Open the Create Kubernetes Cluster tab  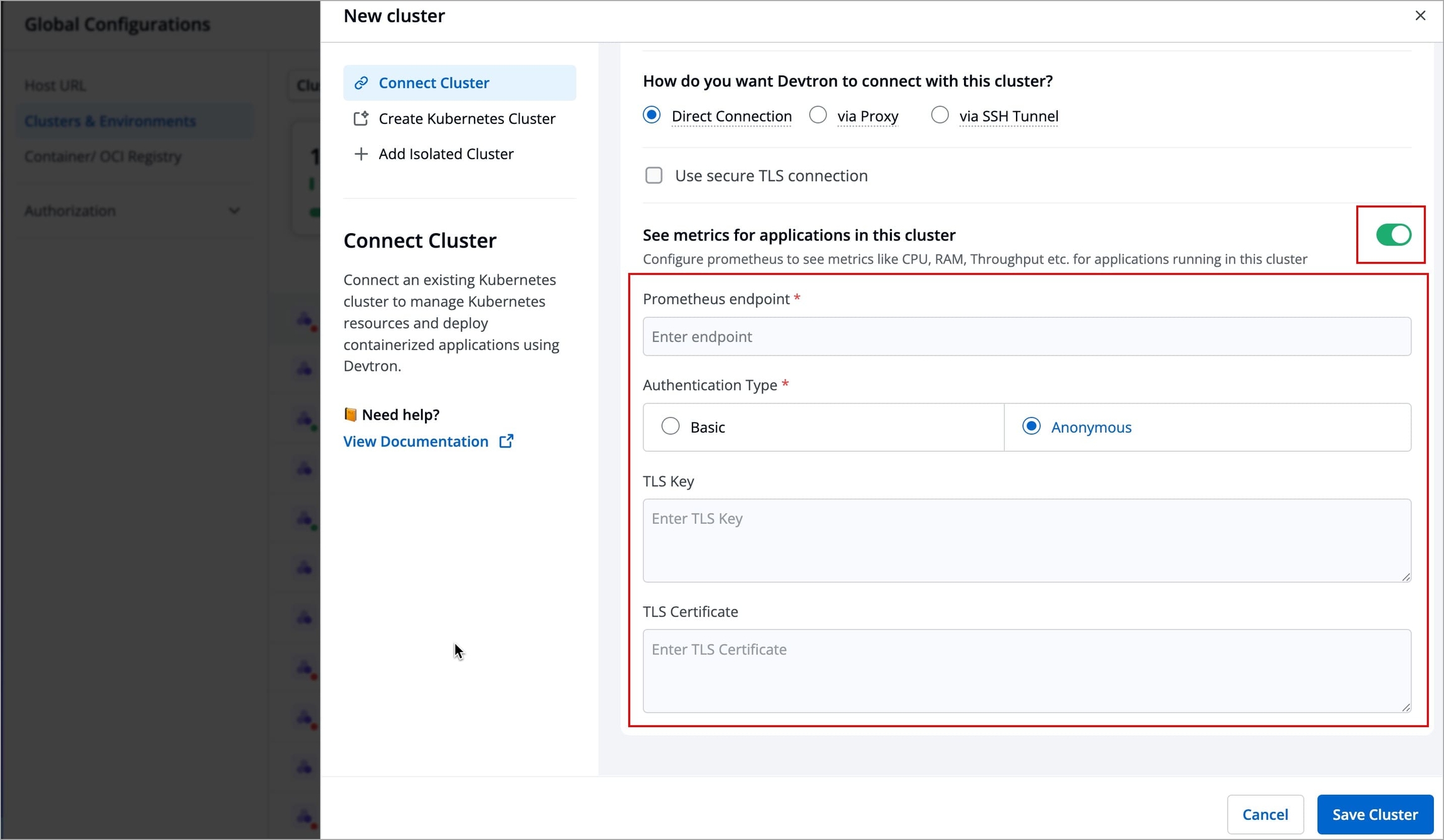click(466, 118)
